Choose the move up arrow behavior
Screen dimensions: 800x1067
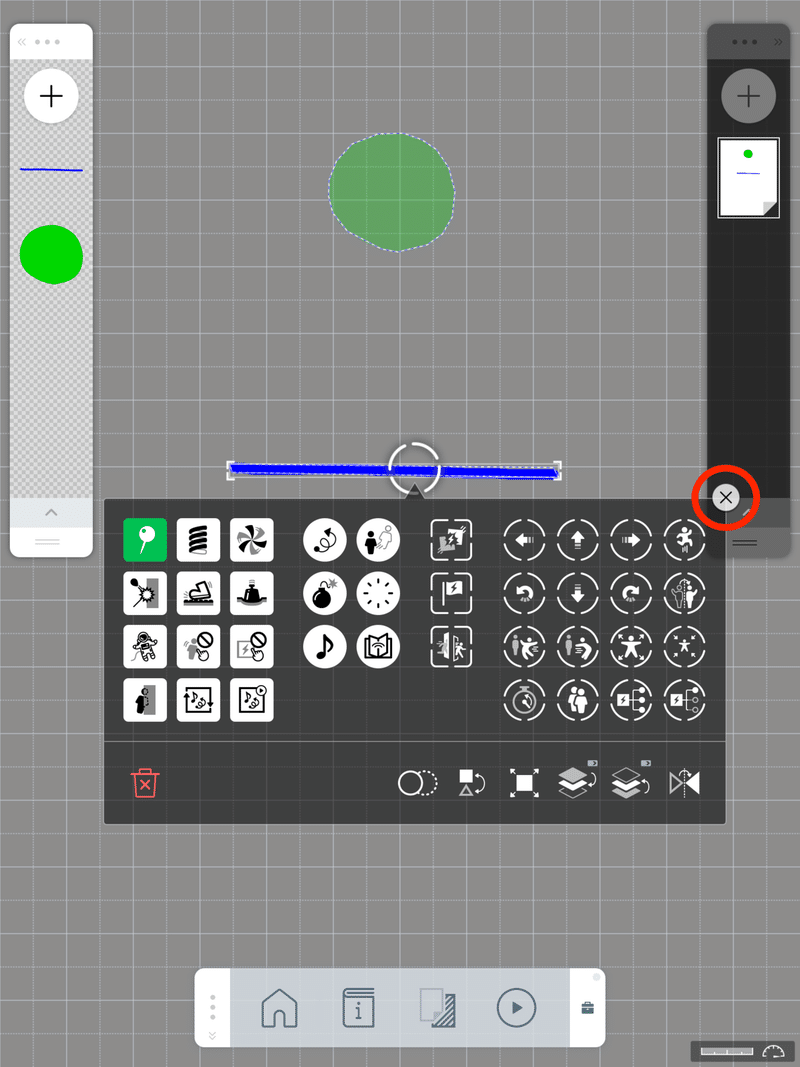point(578,540)
